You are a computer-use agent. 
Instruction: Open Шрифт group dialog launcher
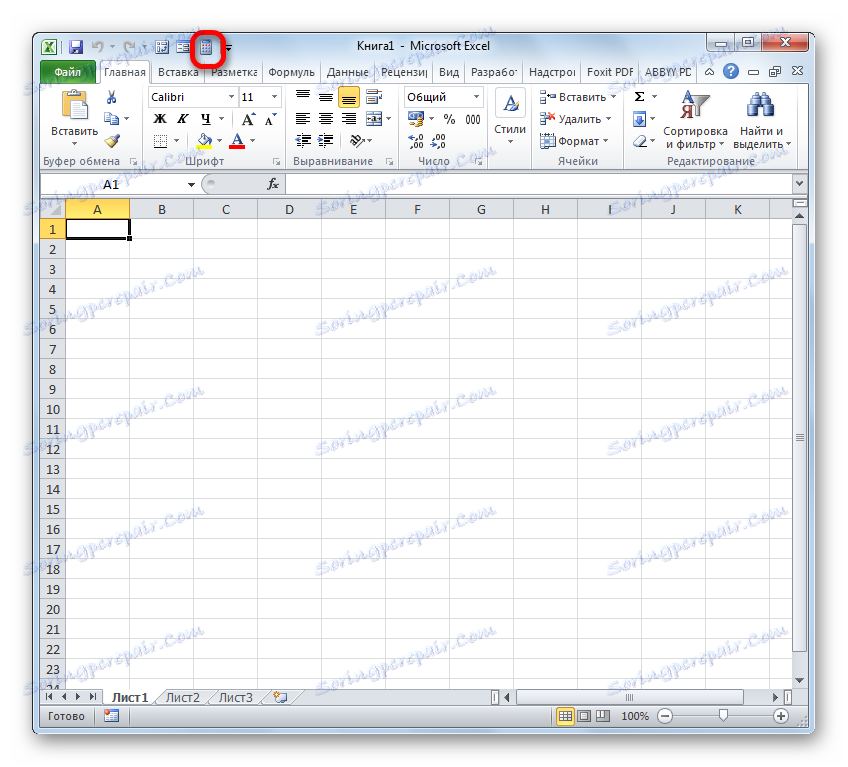click(x=276, y=162)
